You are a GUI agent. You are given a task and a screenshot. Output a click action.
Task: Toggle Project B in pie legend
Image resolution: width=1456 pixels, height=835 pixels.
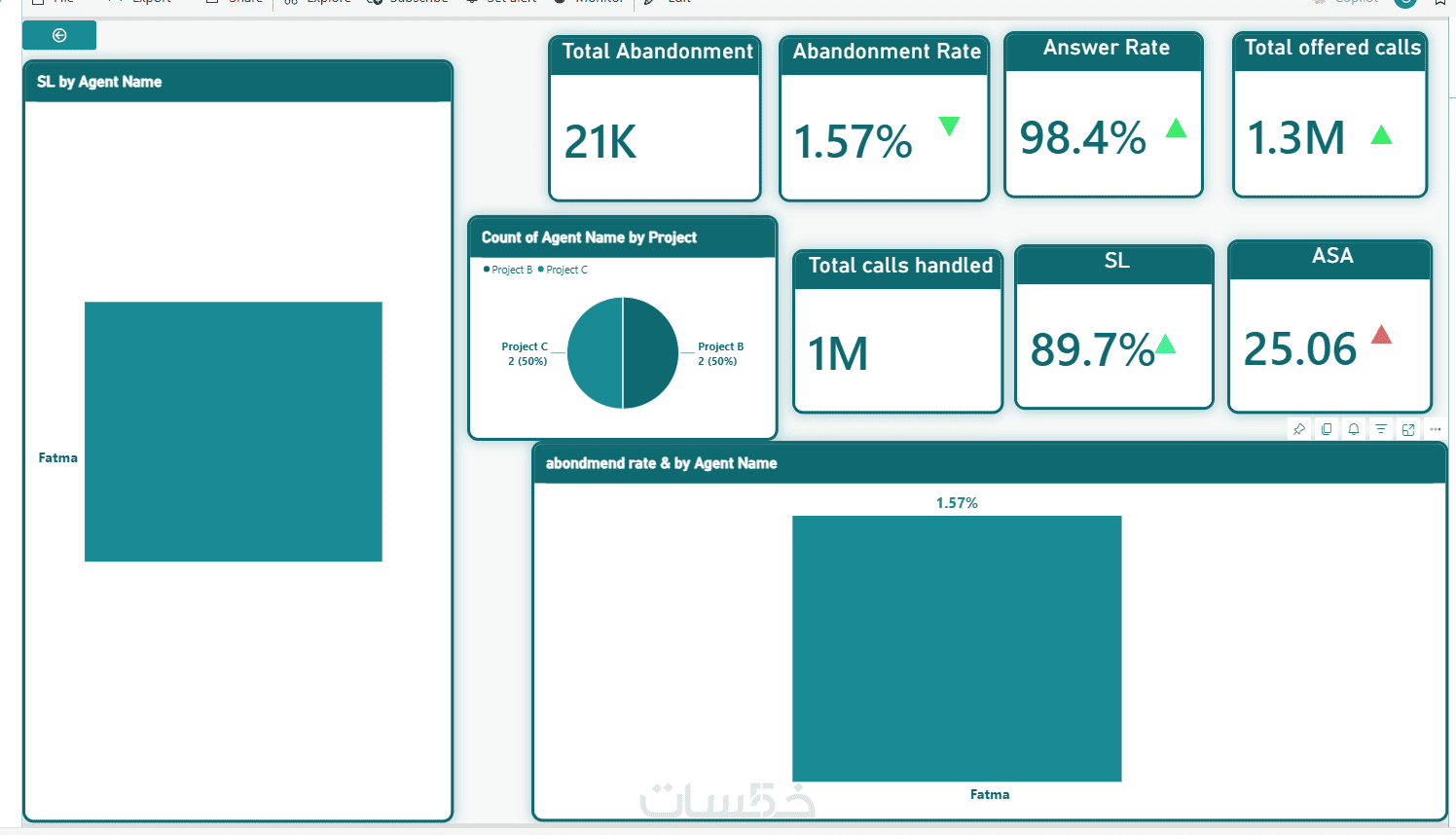click(x=508, y=270)
